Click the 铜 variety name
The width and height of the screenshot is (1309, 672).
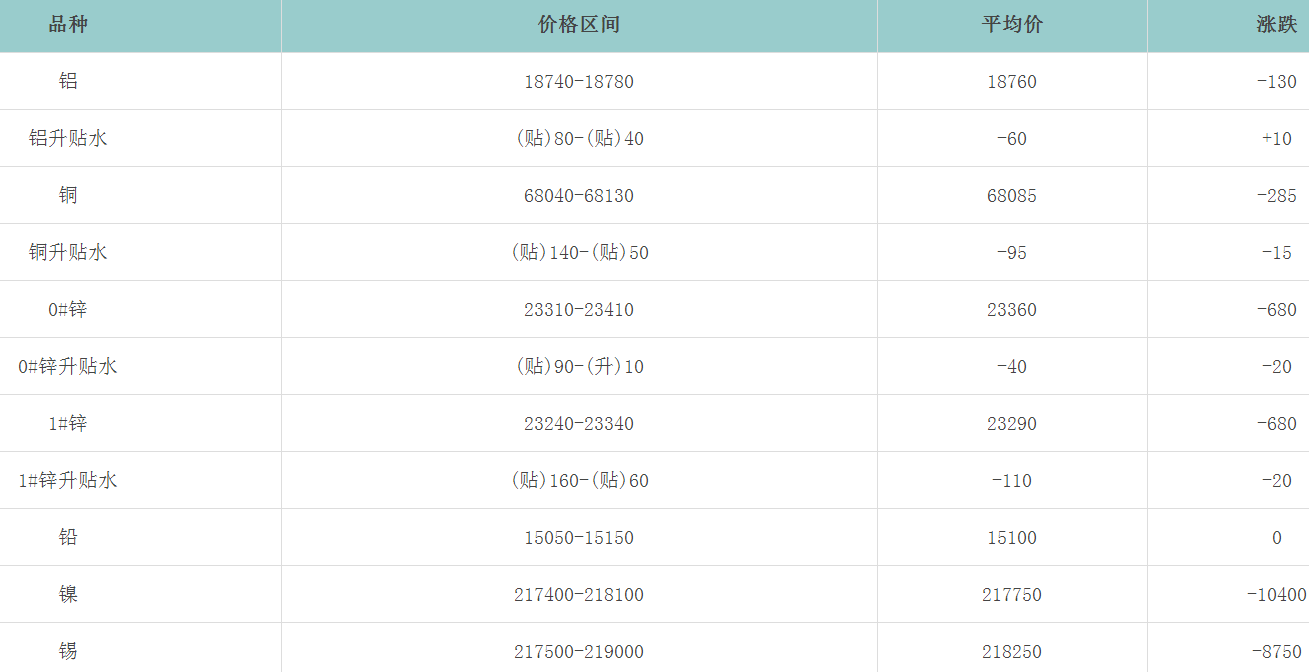[x=68, y=195]
